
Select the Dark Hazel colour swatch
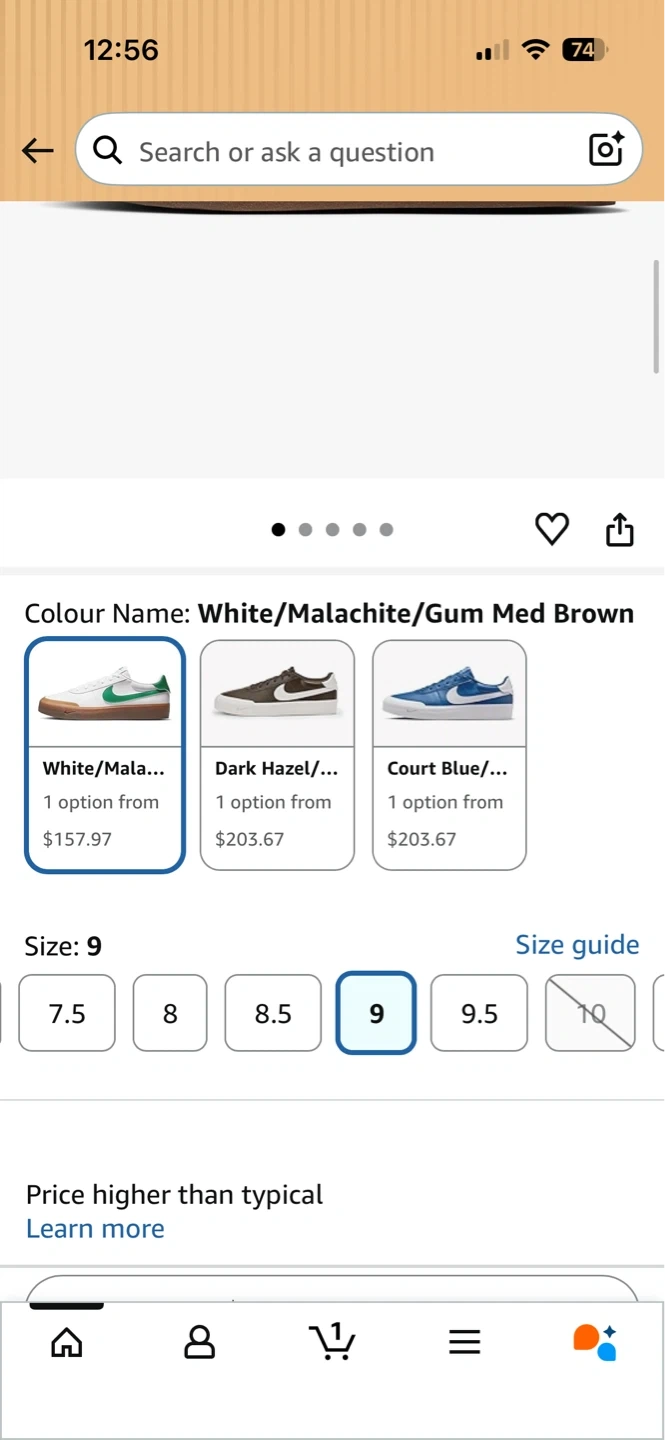point(277,755)
